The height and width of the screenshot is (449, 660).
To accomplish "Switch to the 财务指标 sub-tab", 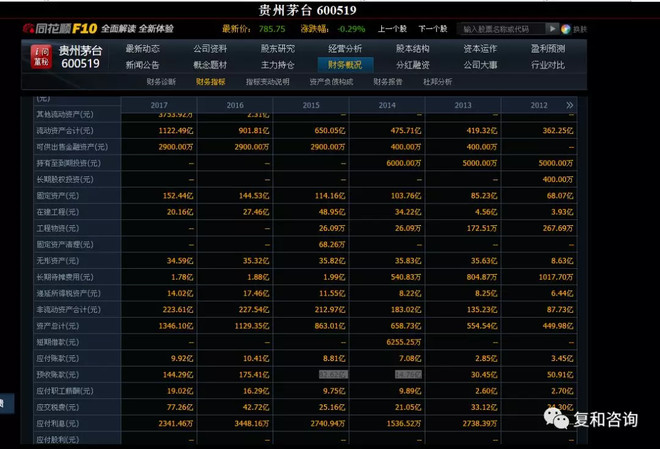I will (210, 82).
